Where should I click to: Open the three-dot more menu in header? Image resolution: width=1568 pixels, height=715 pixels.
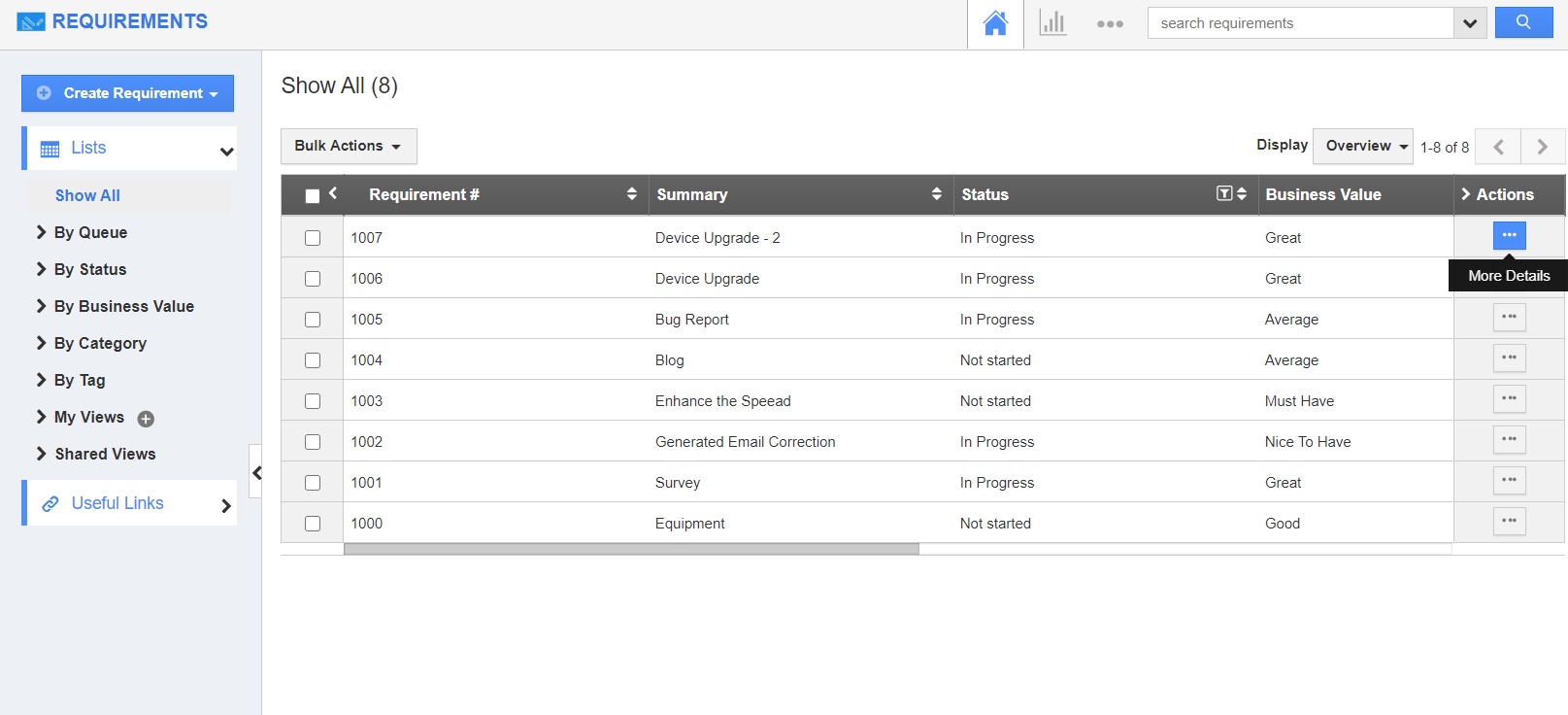pos(1110,24)
